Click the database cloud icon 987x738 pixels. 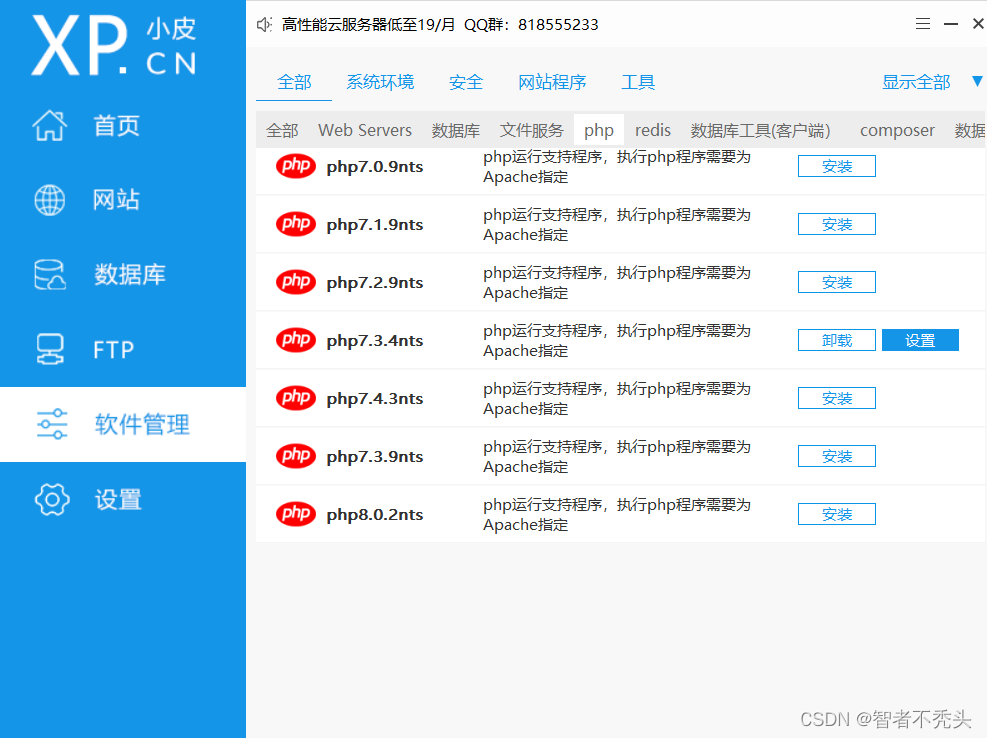click(x=50, y=275)
